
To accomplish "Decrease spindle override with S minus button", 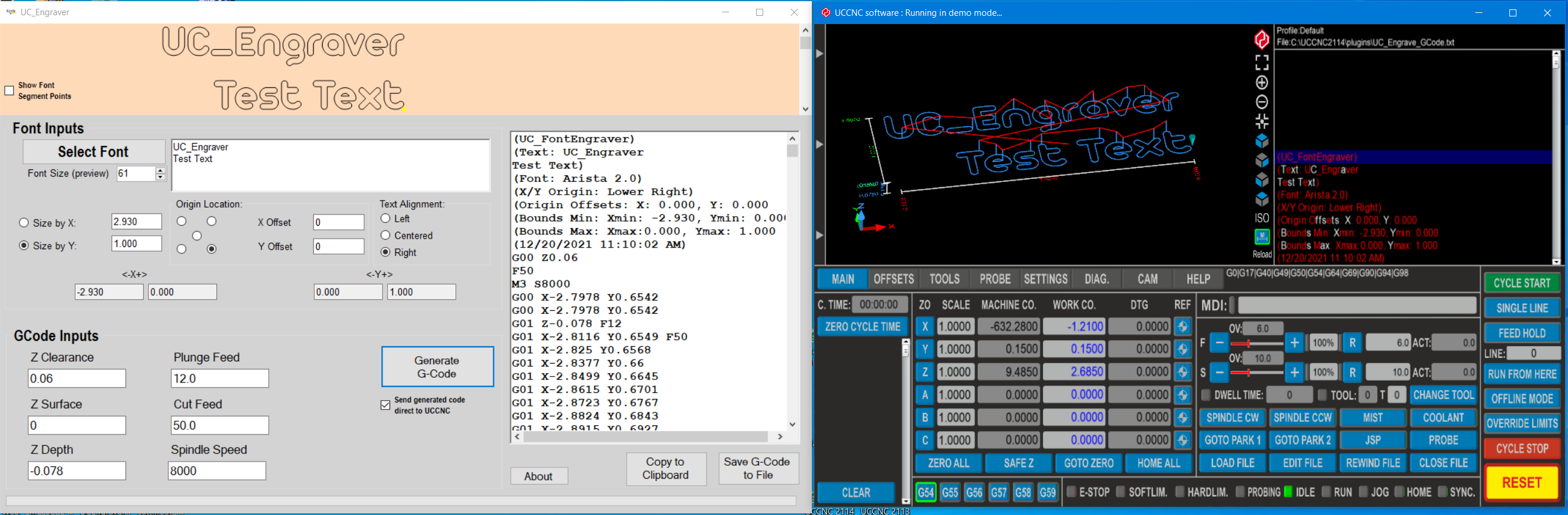I will coord(1219,372).
